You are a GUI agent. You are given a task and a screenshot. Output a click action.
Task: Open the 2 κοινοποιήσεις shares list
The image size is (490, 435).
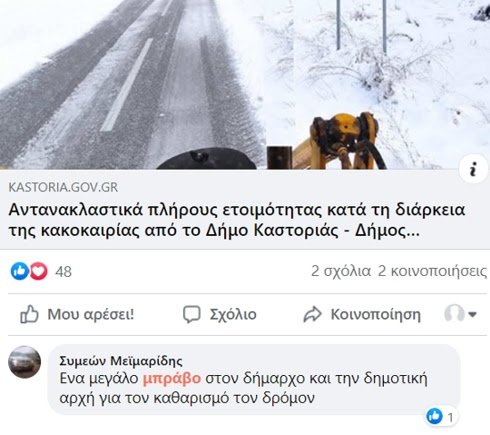(432, 271)
